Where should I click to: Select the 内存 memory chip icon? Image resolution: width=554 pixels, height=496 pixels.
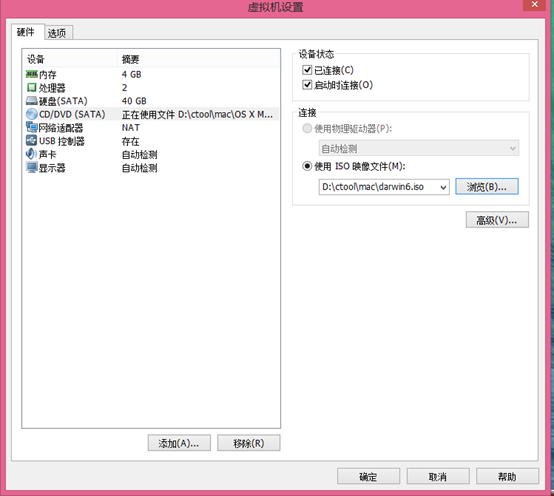pyautogui.click(x=31, y=75)
